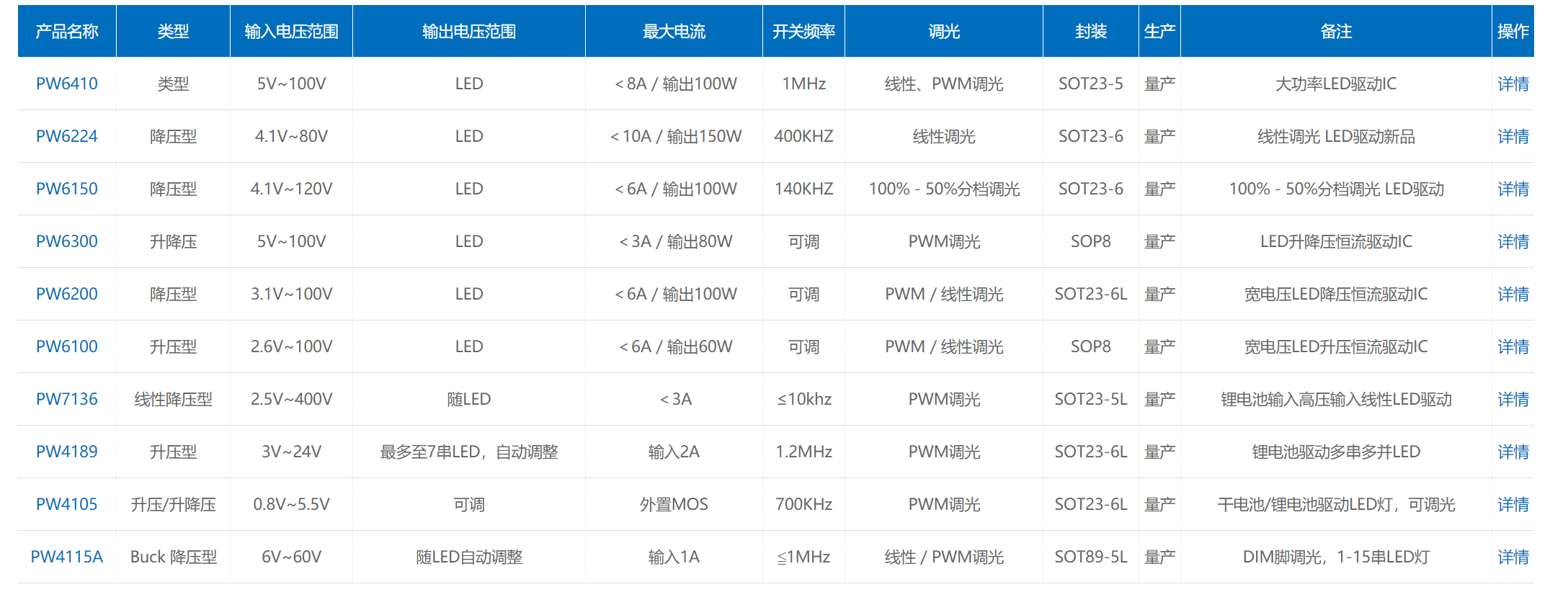View 详情 for the PW6224 row
The height and width of the screenshot is (592, 1568).
(1513, 136)
